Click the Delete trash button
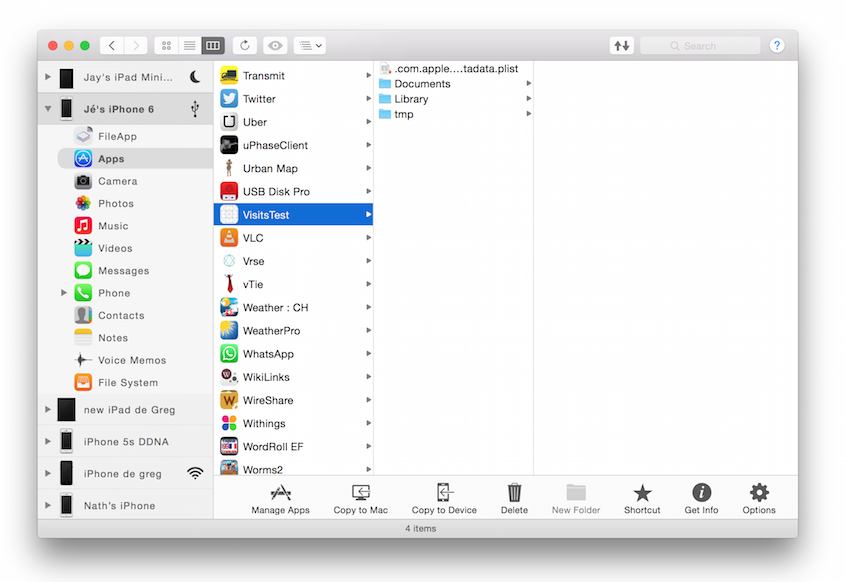Image resolution: width=846 pixels, height=582 pixels. [x=514, y=499]
